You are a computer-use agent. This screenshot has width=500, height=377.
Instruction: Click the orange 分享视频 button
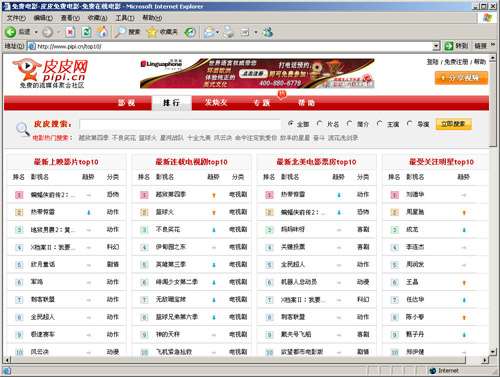point(461,78)
